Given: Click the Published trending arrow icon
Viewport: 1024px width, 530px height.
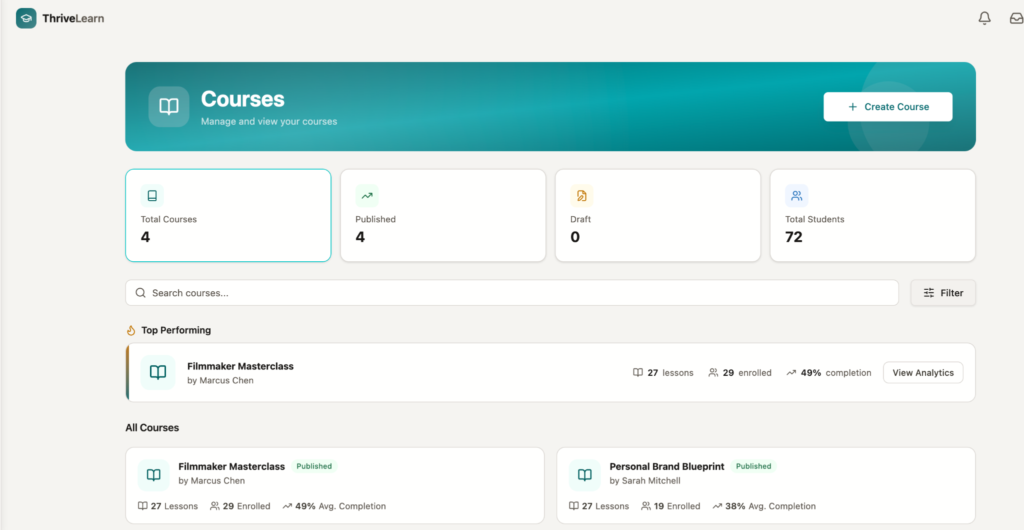Looking at the screenshot, I should (x=367, y=196).
